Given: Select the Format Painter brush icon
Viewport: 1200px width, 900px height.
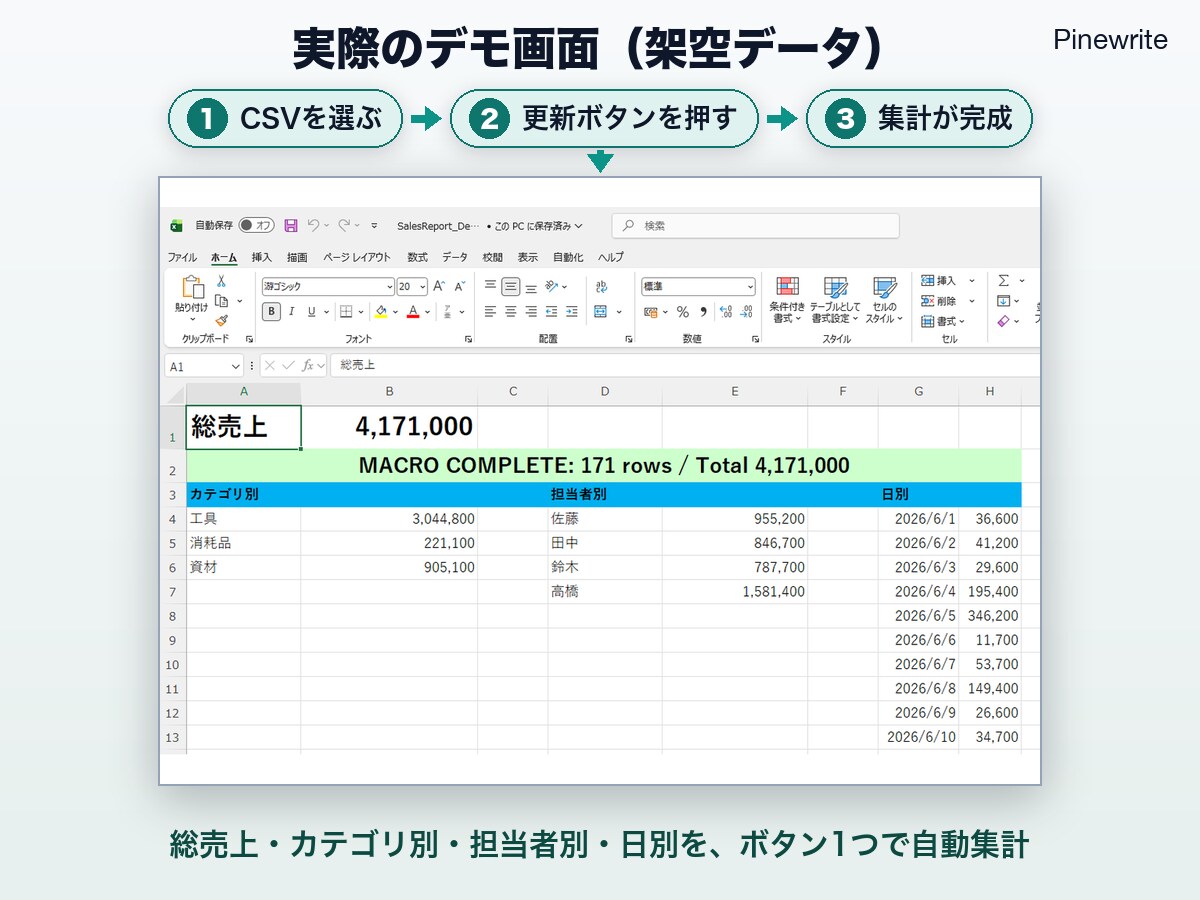Looking at the screenshot, I should pos(221,320).
